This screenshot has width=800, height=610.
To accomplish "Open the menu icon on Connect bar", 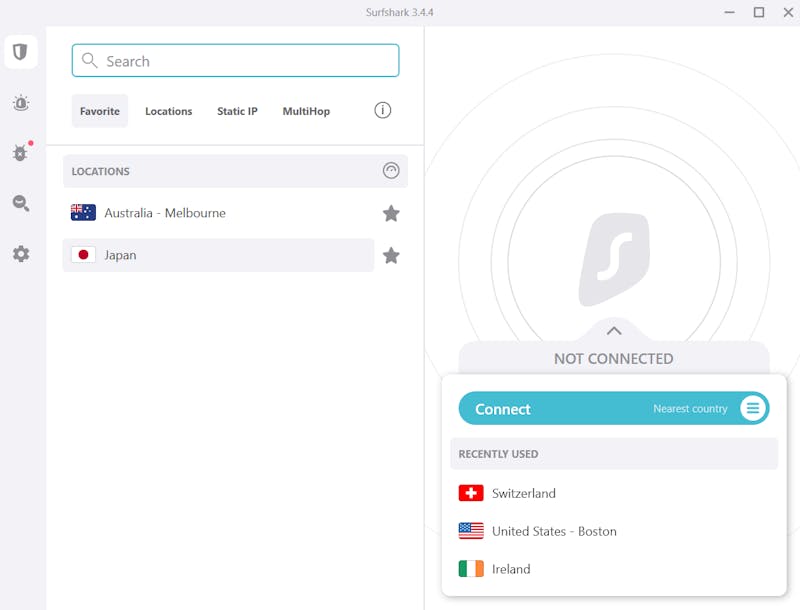I will (752, 408).
